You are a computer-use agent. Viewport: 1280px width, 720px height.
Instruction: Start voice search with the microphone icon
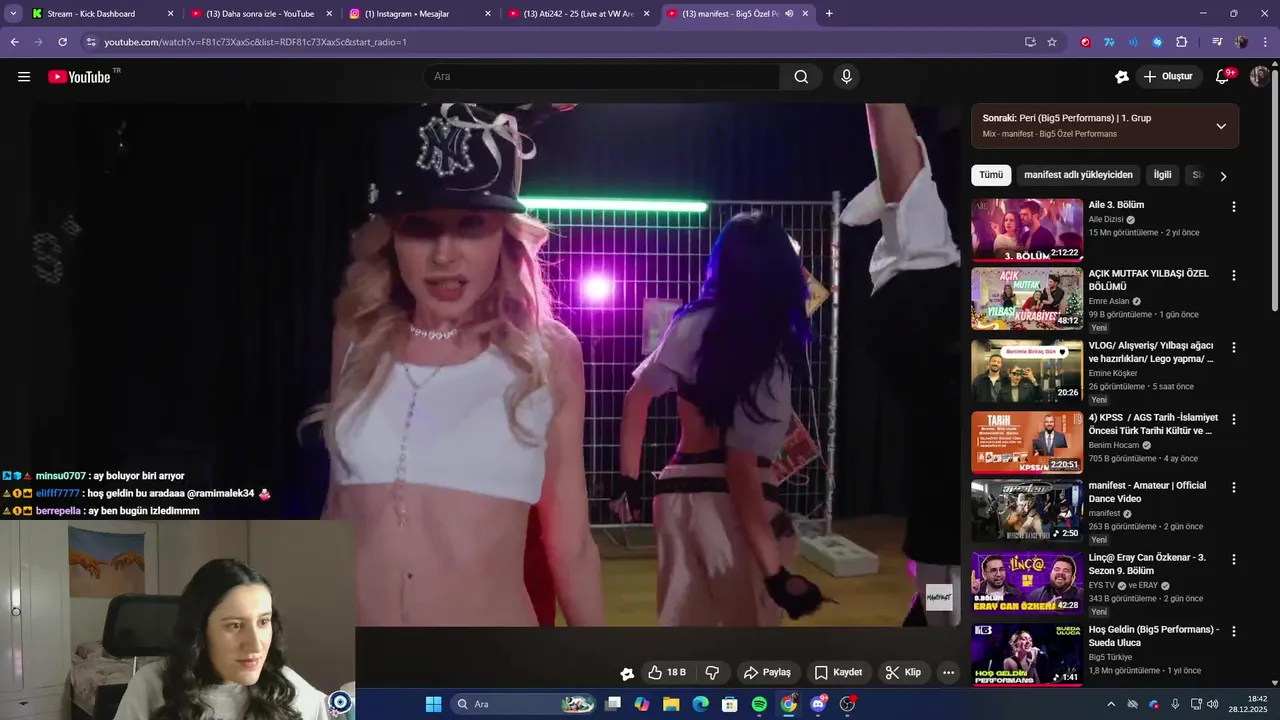pyautogui.click(x=847, y=77)
